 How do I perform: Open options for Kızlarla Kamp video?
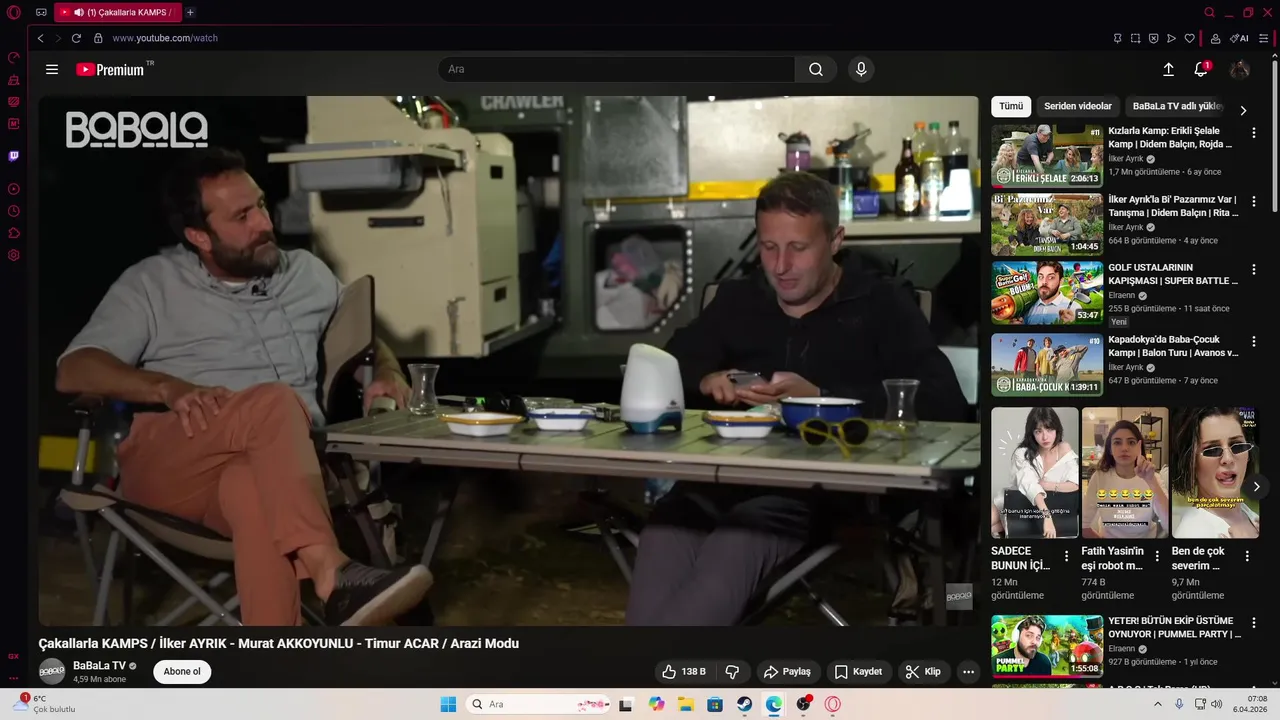click(1254, 132)
